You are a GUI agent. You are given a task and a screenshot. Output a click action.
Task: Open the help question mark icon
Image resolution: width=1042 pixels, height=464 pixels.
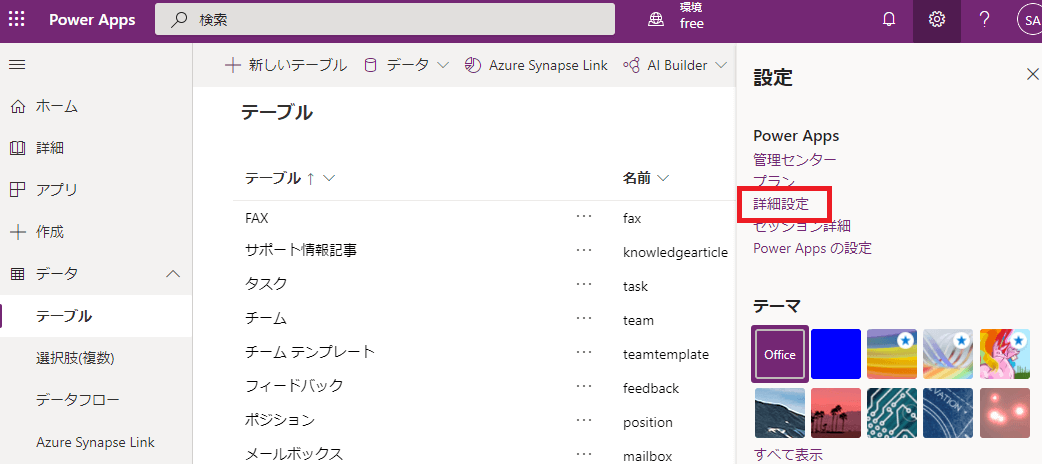tap(984, 20)
